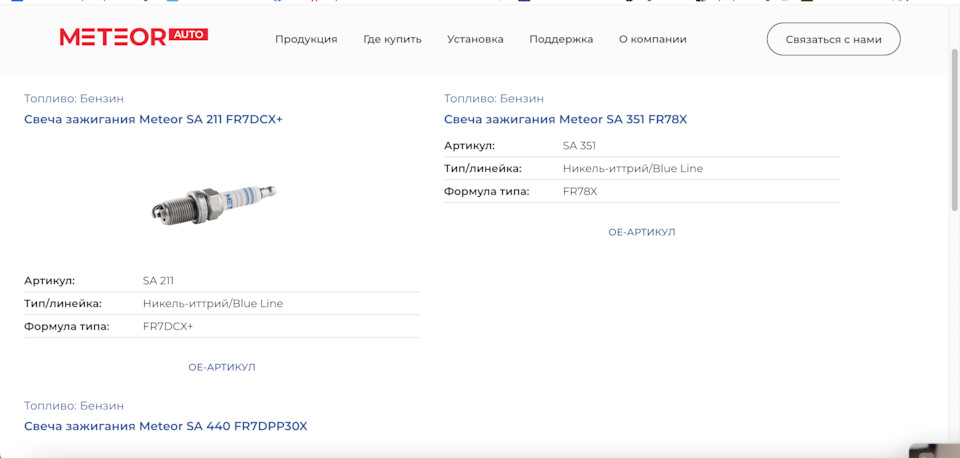Image resolution: width=960 pixels, height=458 pixels.
Task: Open Свеча зажигания Meteor SA 211 FR7DCX+ link
Action: click(153, 119)
